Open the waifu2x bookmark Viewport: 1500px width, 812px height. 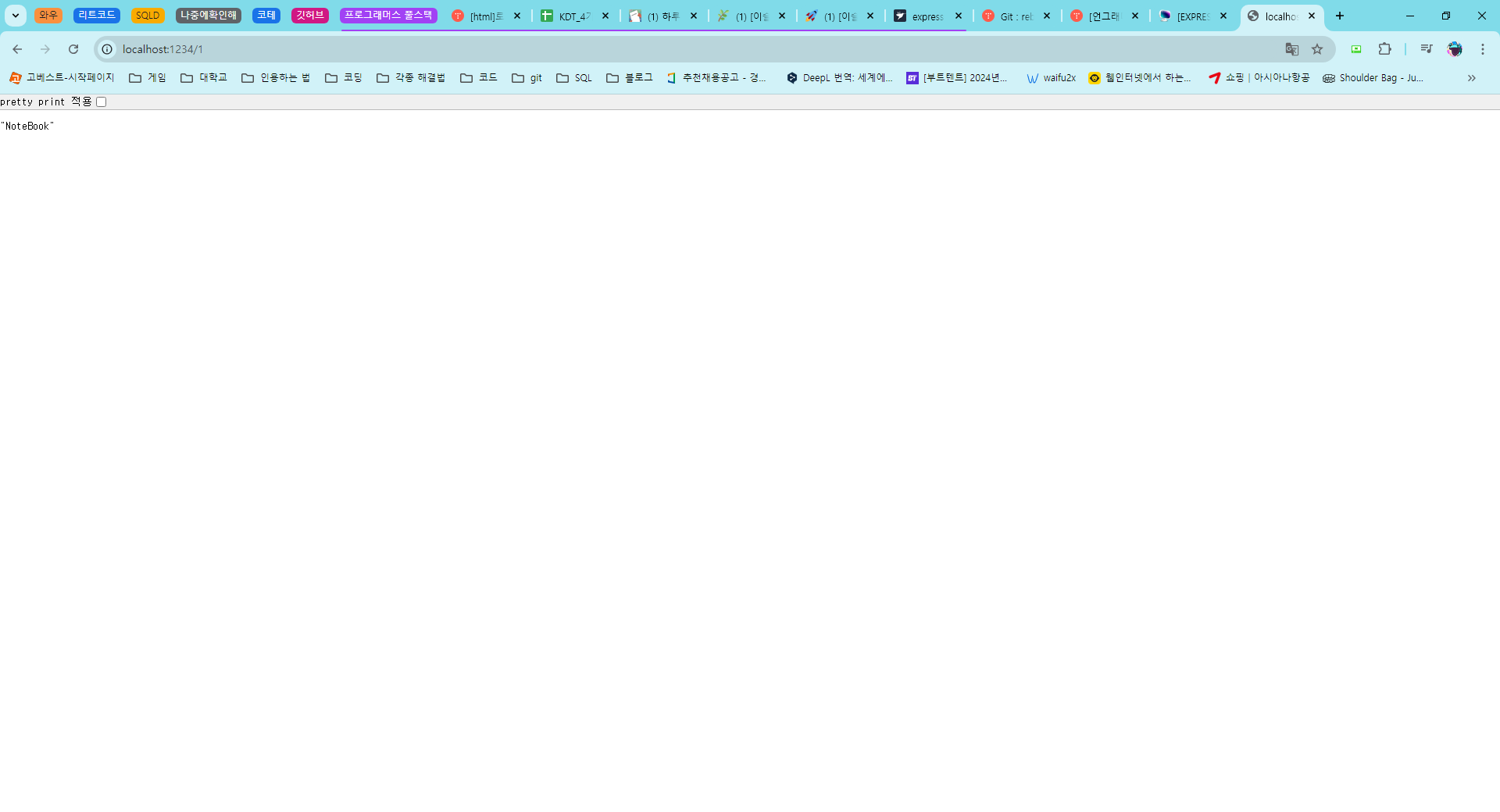(1052, 78)
